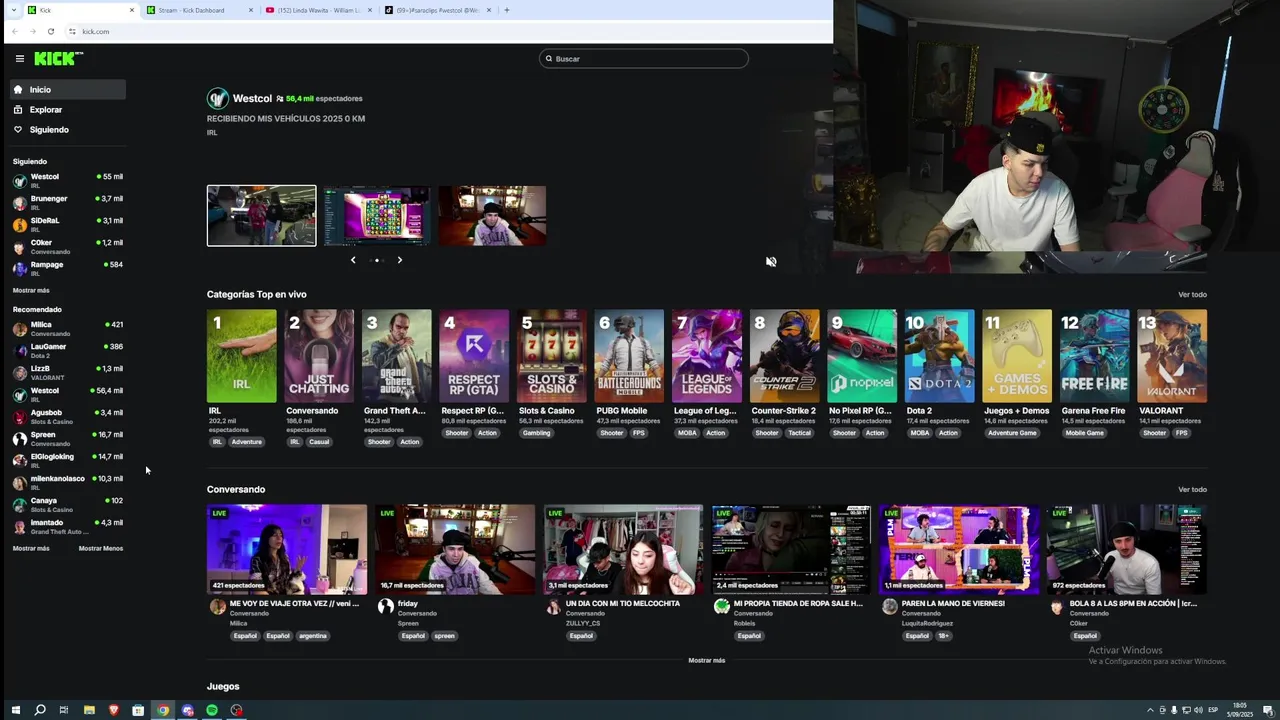Open the Just Chatting category card
This screenshot has height=720, width=1280.
tap(319, 356)
